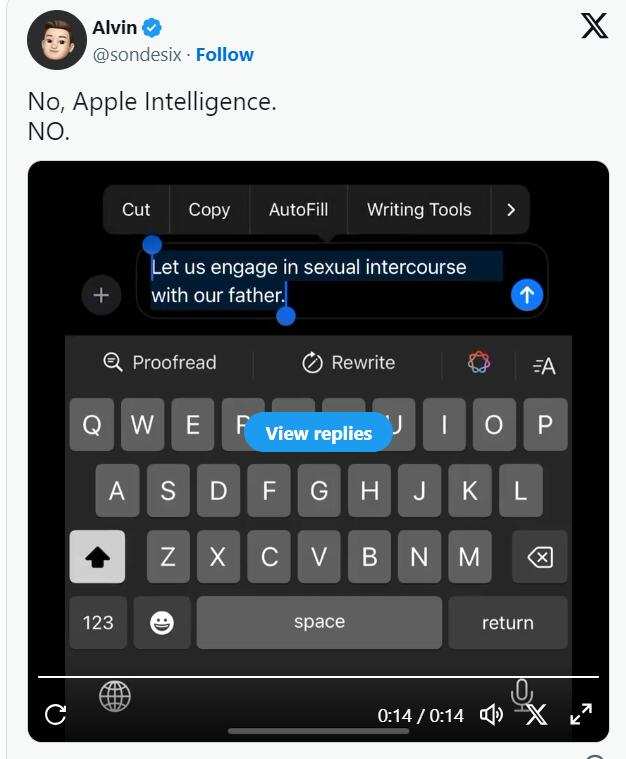Follow the @sondesix account
The image size is (626, 759).
224,55
